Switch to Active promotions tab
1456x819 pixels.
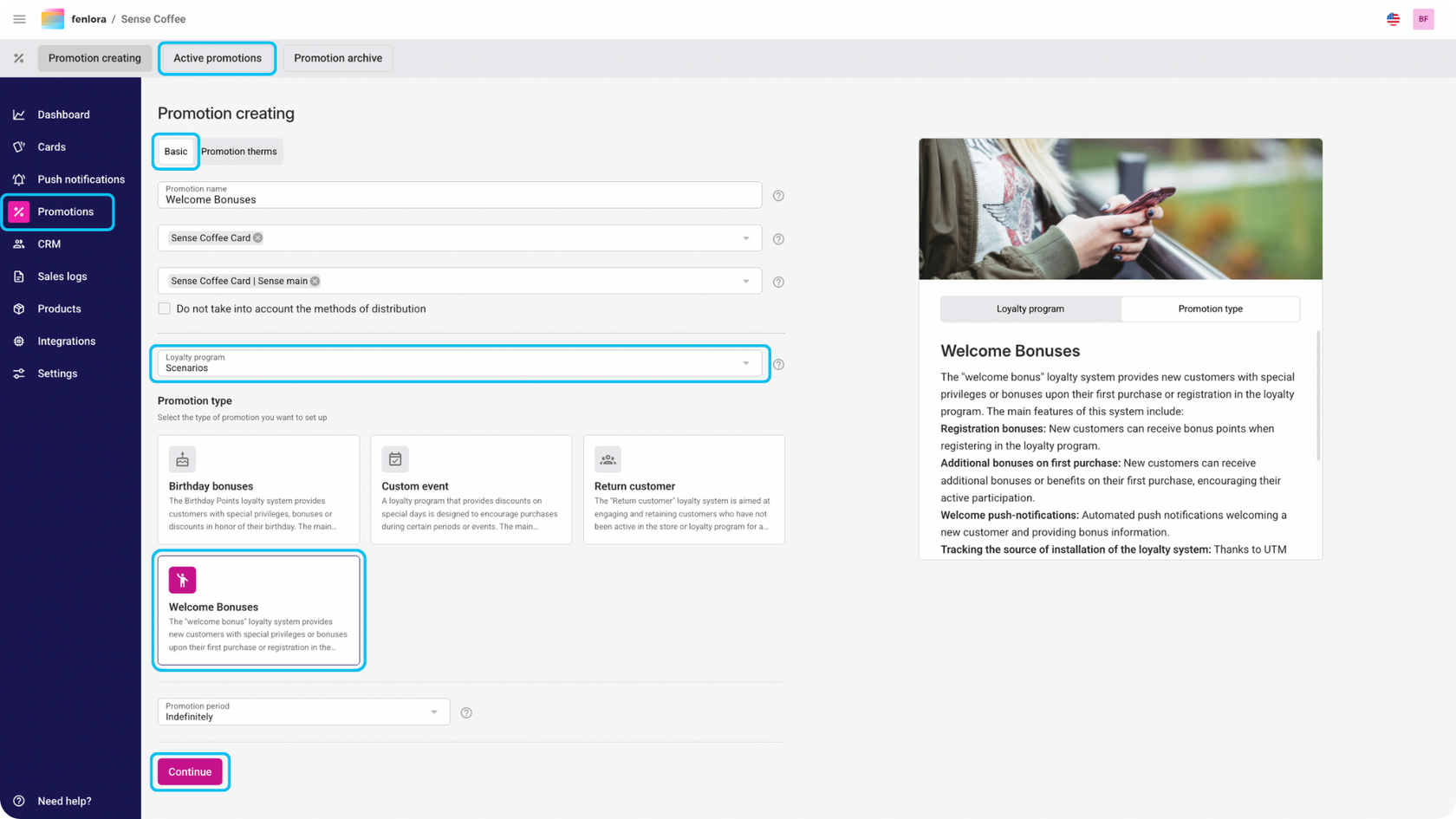tap(218, 58)
